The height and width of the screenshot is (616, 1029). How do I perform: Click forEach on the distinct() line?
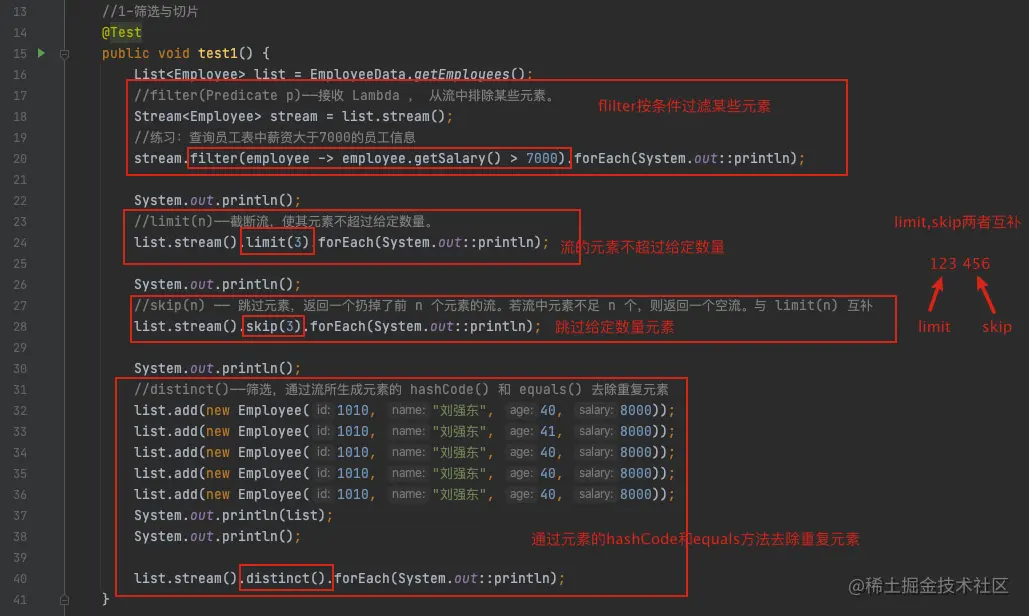point(362,578)
